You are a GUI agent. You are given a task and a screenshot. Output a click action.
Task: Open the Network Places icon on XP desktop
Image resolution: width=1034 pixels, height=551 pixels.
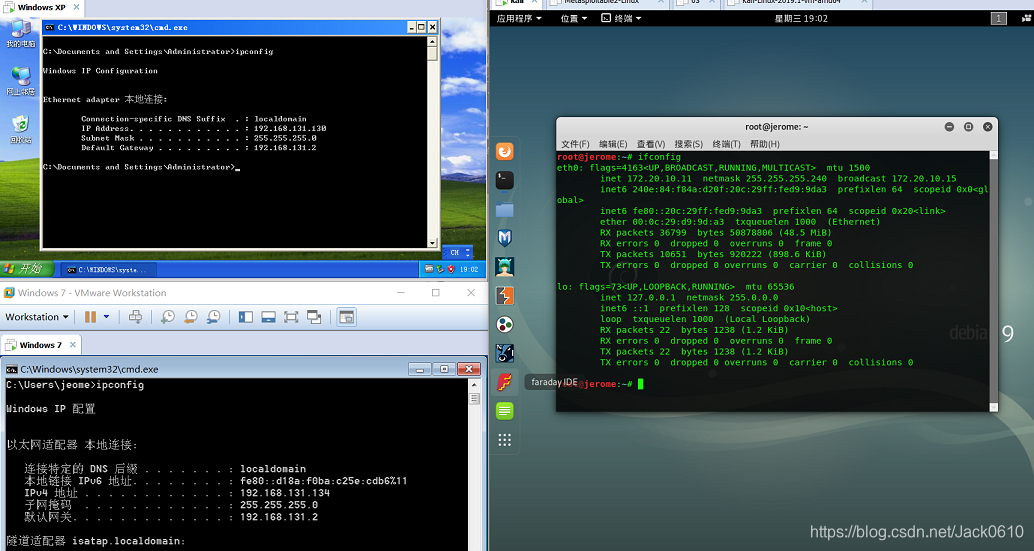coord(20,81)
